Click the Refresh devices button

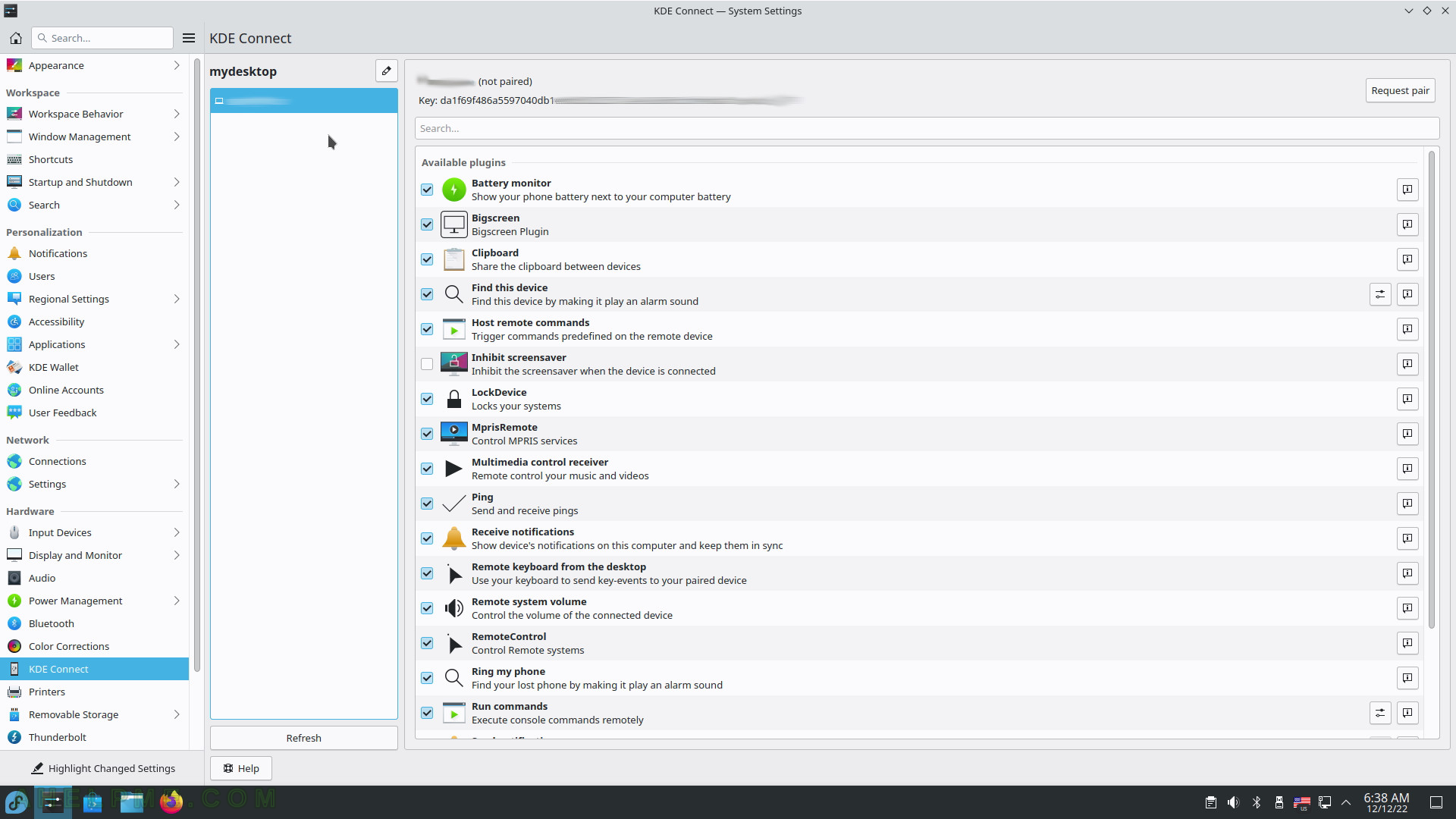point(303,738)
